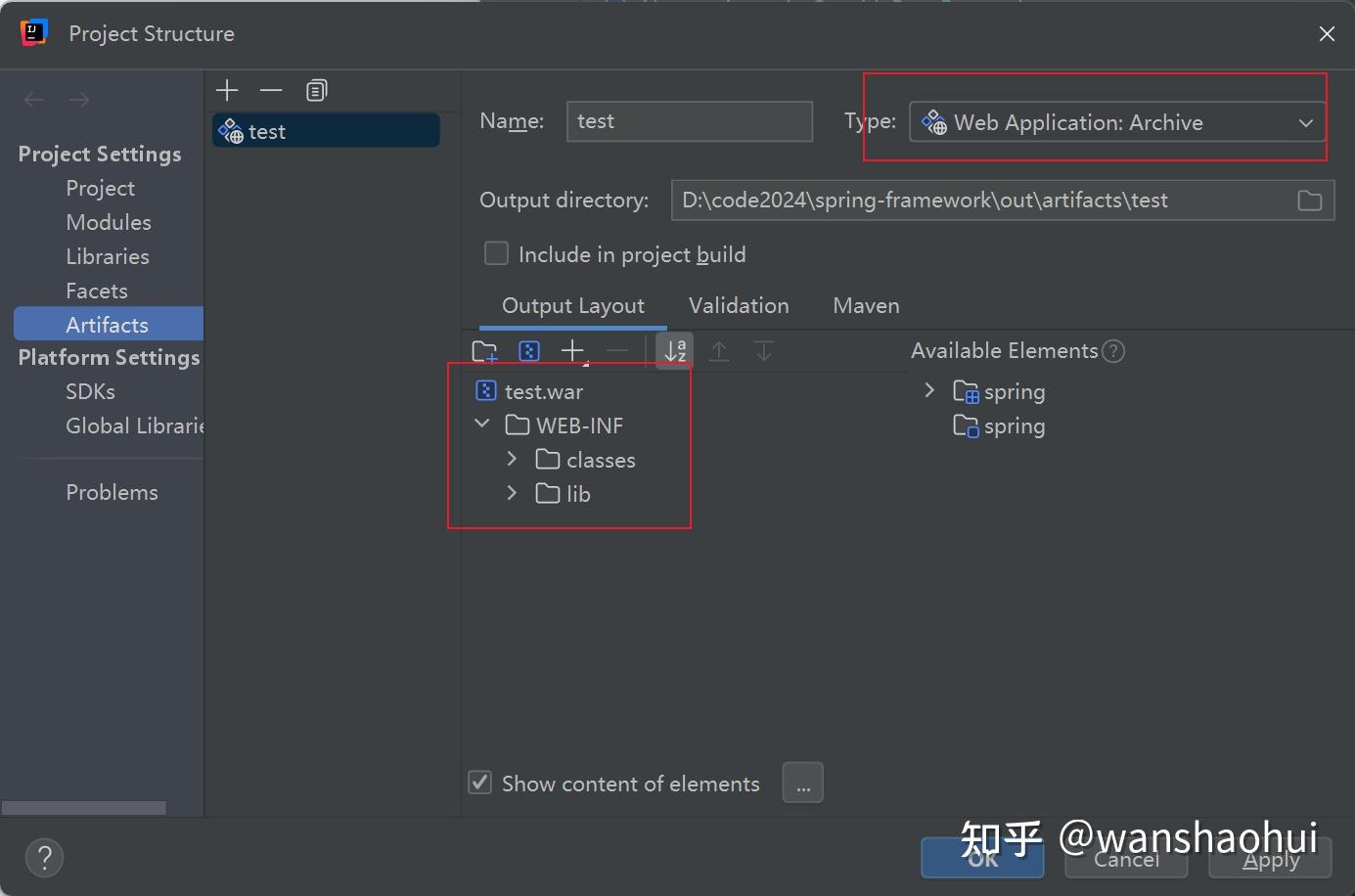Open the Libraries settings page

click(x=108, y=256)
